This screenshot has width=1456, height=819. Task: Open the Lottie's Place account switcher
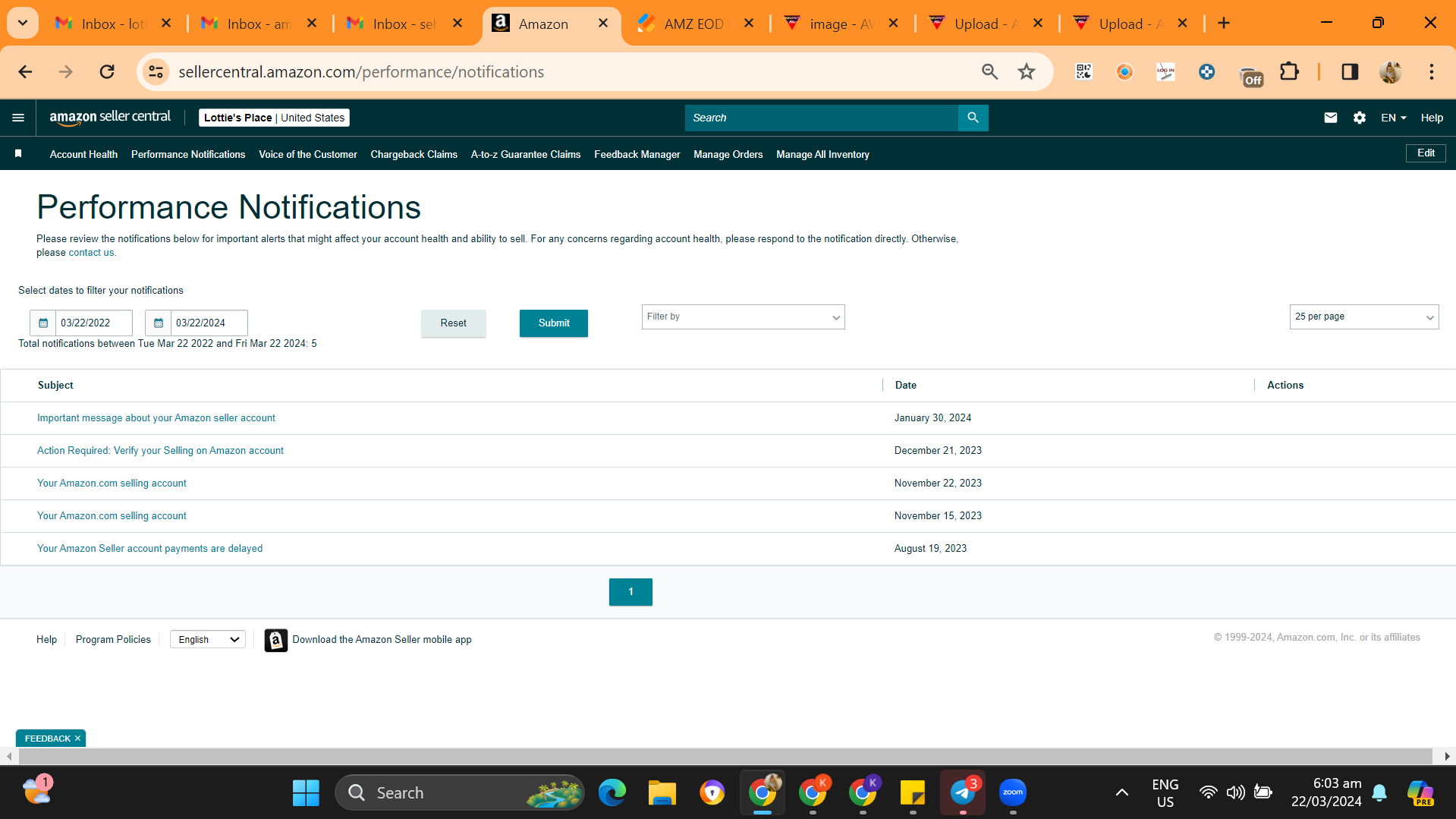(x=274, y=118)
